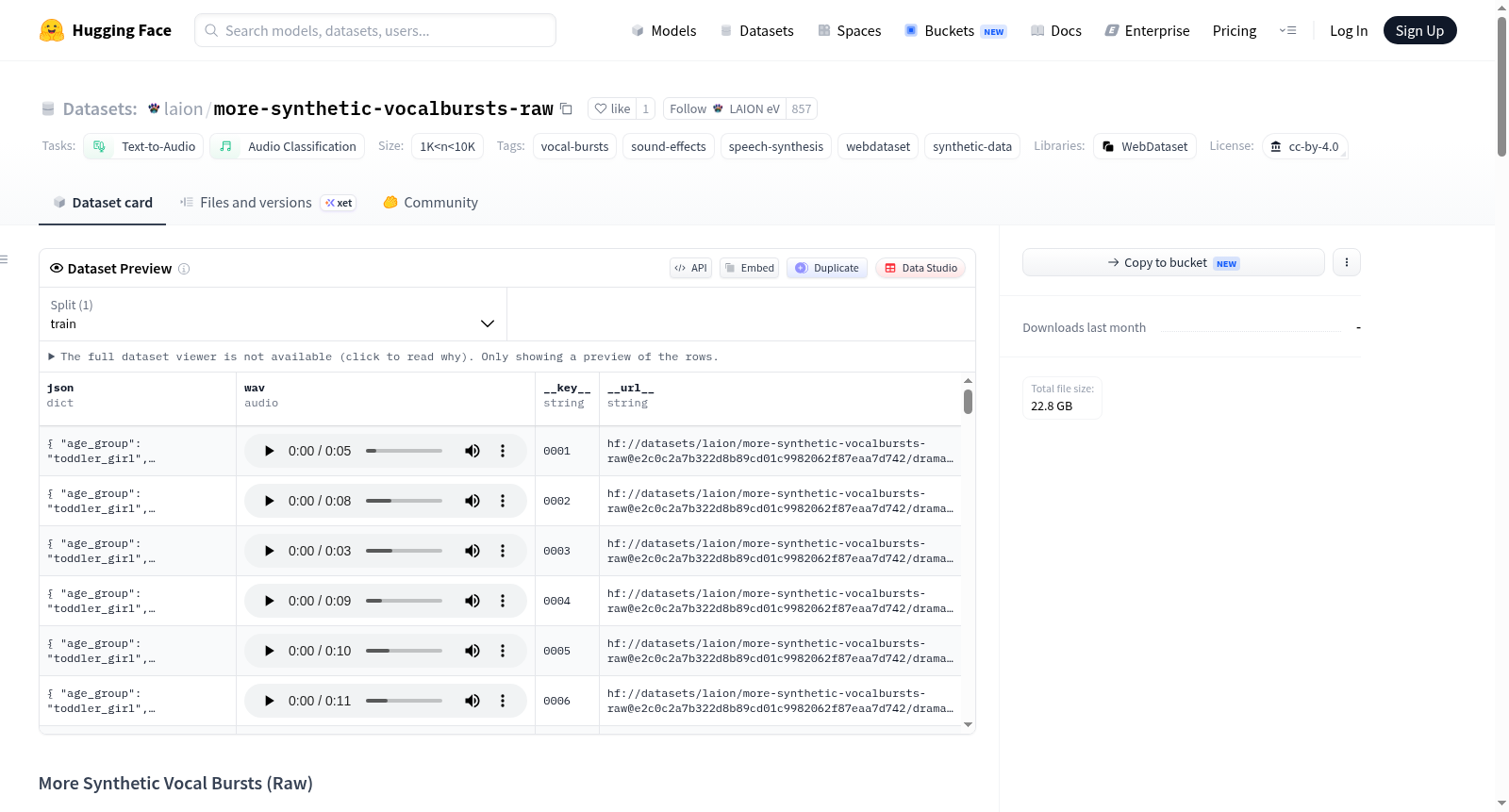Switch to the Dataset card tab

click(x=103, y=203)
